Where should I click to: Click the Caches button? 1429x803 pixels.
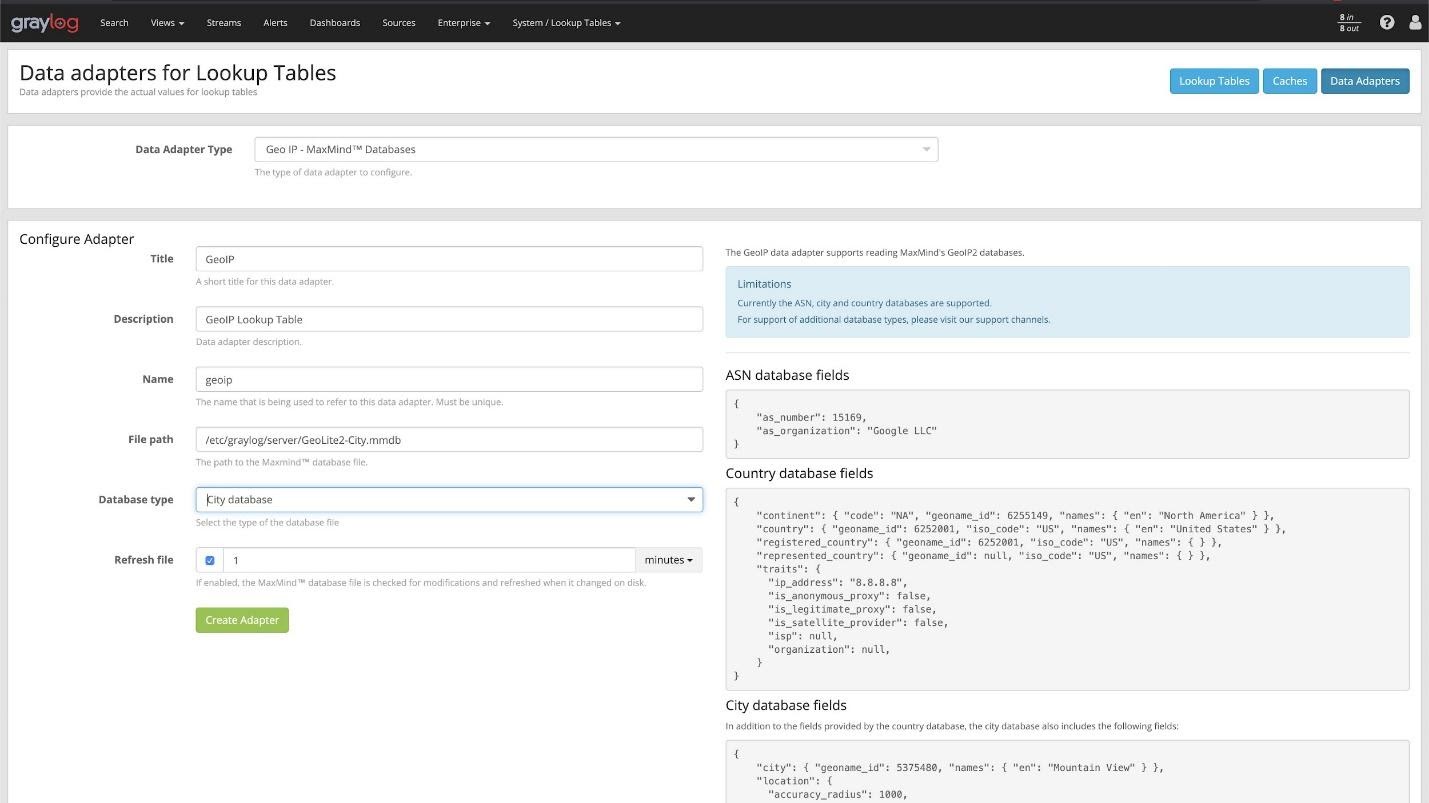(x=1289, y=81)
